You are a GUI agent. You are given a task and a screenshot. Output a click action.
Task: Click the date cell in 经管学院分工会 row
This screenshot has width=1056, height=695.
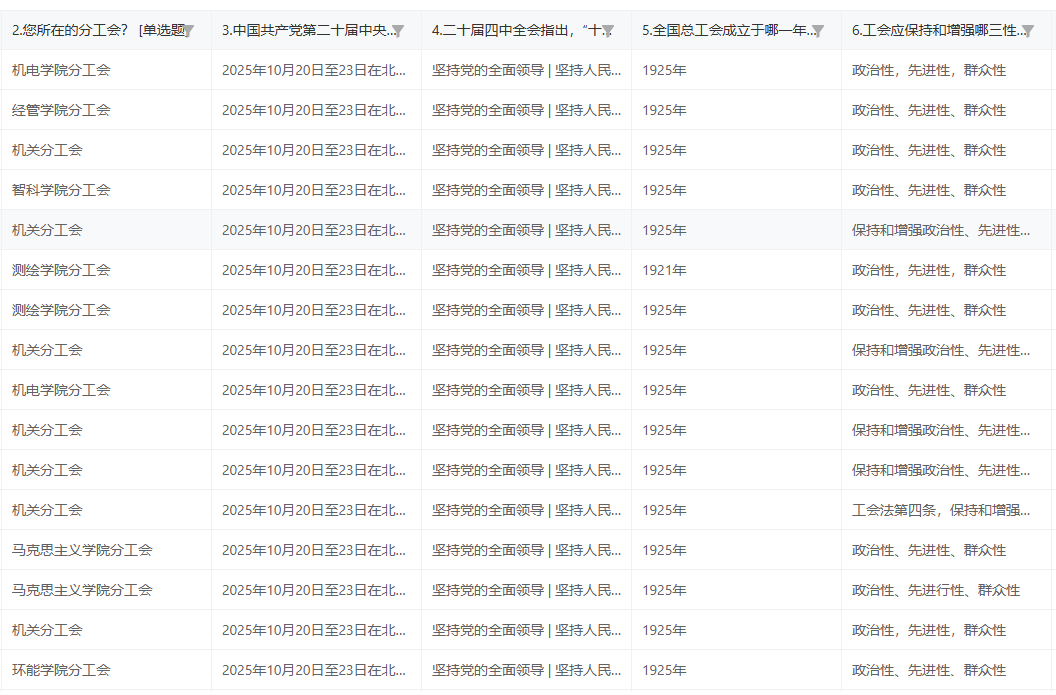[x=314, y=110]
